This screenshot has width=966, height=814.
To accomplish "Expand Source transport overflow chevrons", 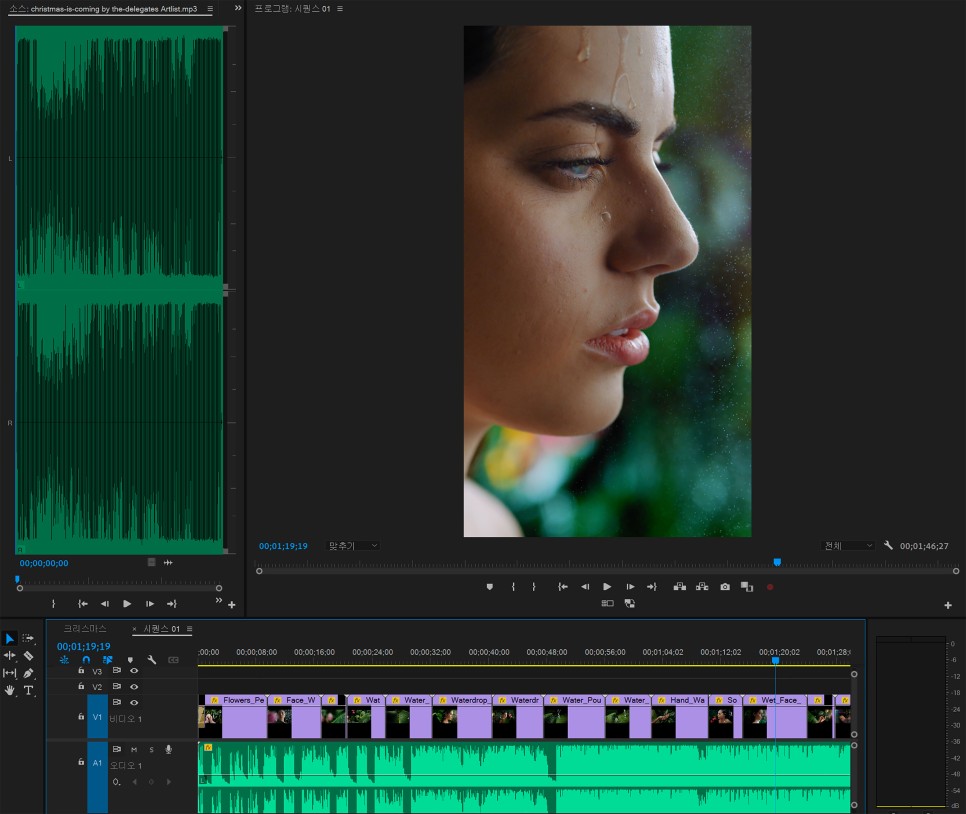I will [218, 600].
